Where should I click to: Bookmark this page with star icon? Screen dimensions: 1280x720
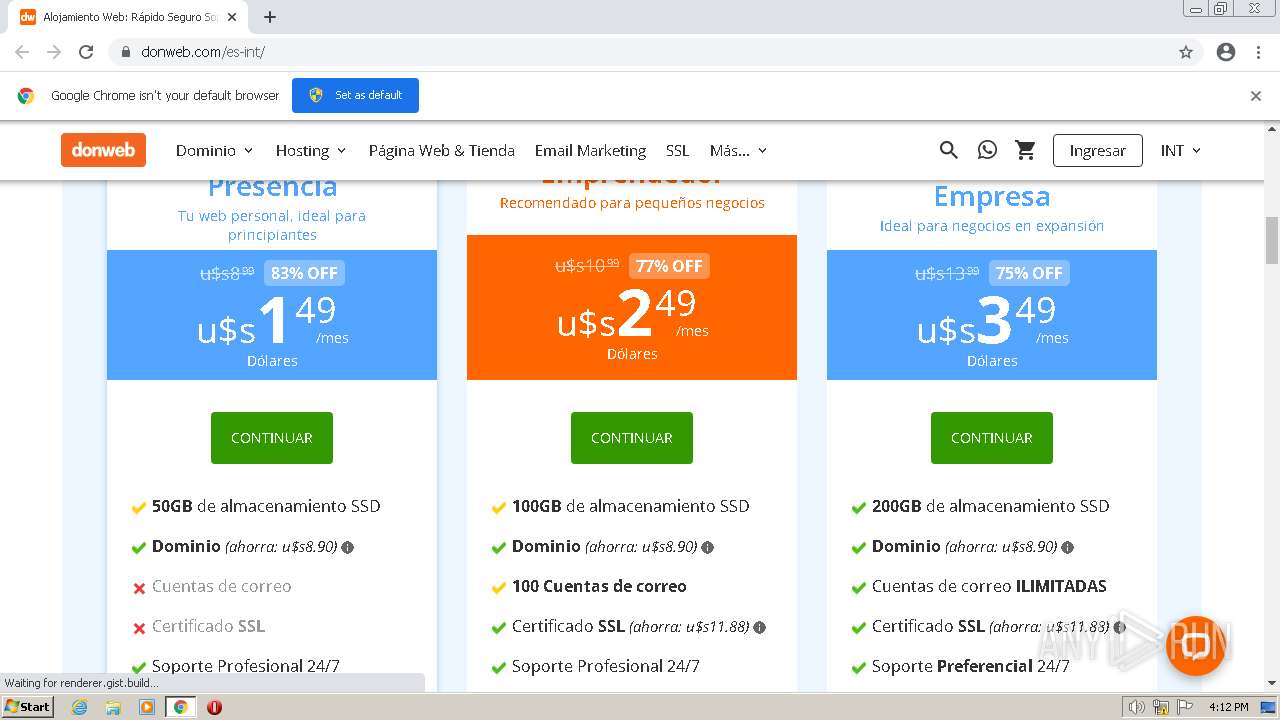(x=1186, y=52)
